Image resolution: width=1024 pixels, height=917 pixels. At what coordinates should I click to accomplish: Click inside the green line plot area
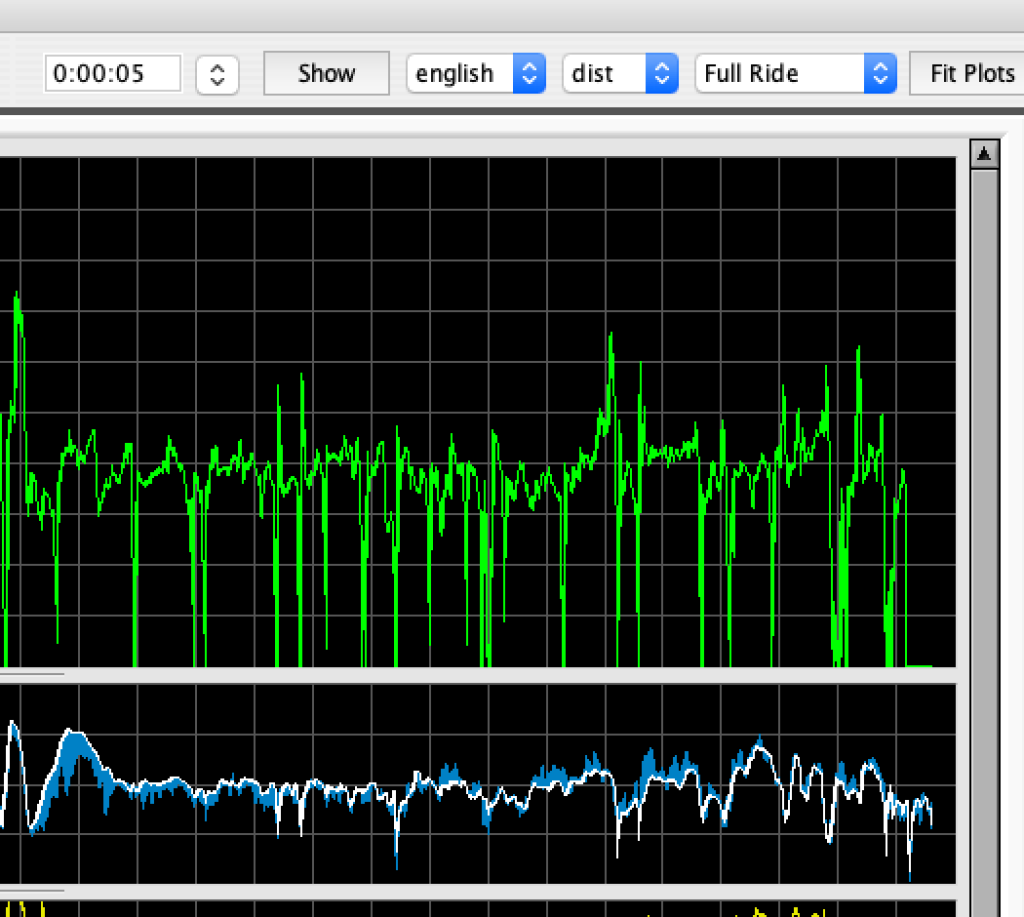[480, 300]
